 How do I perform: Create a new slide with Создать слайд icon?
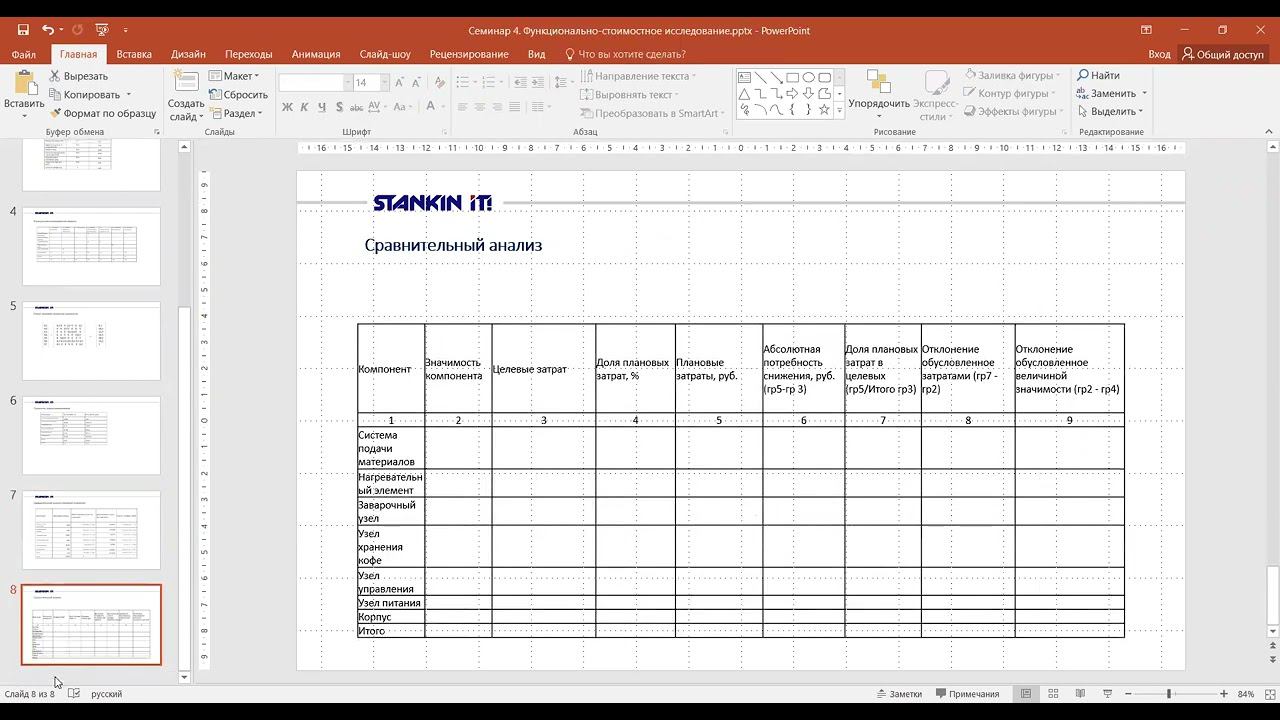[186, 82]
